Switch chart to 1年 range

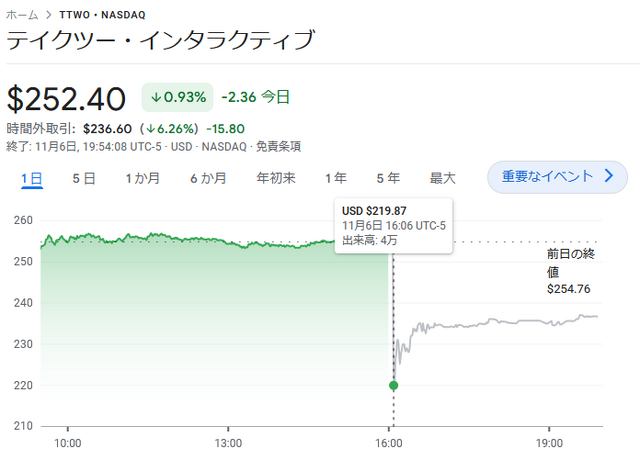(336, 178)
